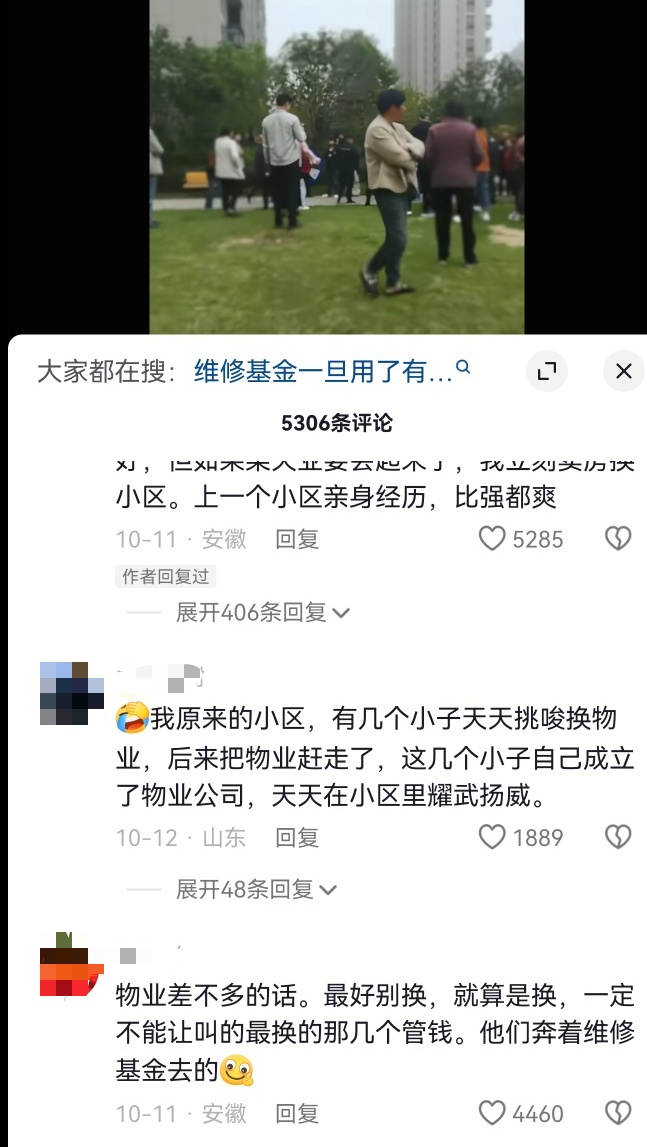
Task: Dislike the comment with 5285 likes
Action: [618, 539]
